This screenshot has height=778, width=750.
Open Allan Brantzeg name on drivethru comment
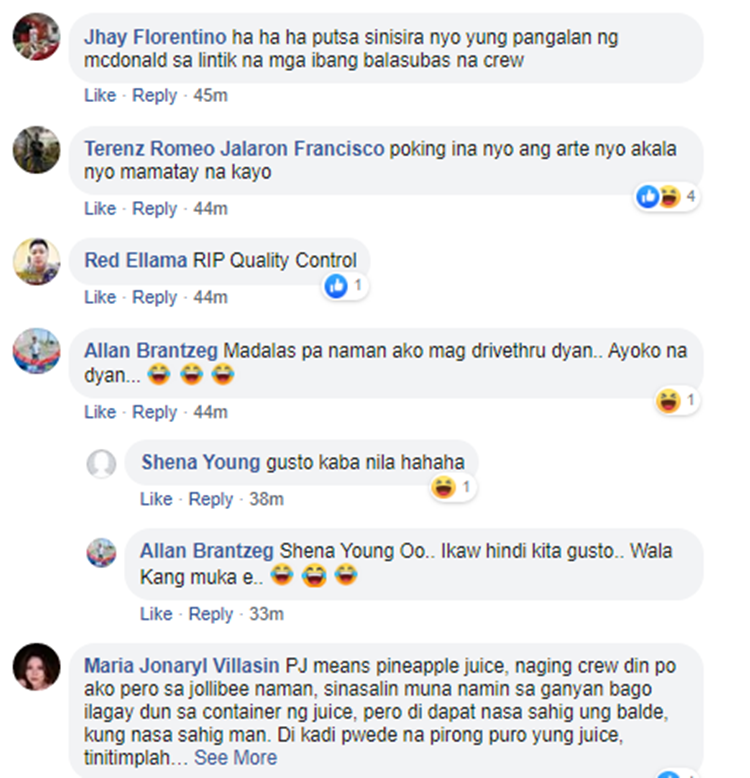pyautogui.click(x=151, y=351)
